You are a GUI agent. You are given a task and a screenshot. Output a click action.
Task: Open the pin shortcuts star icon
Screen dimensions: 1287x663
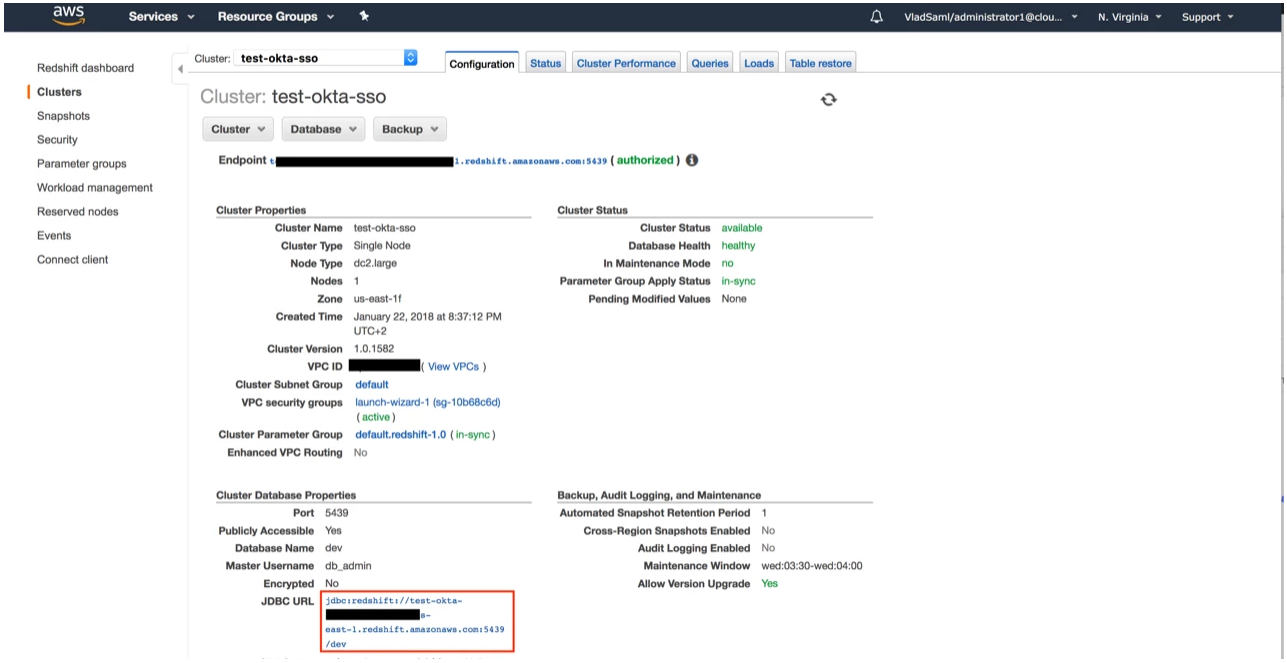tap(362, 17)
